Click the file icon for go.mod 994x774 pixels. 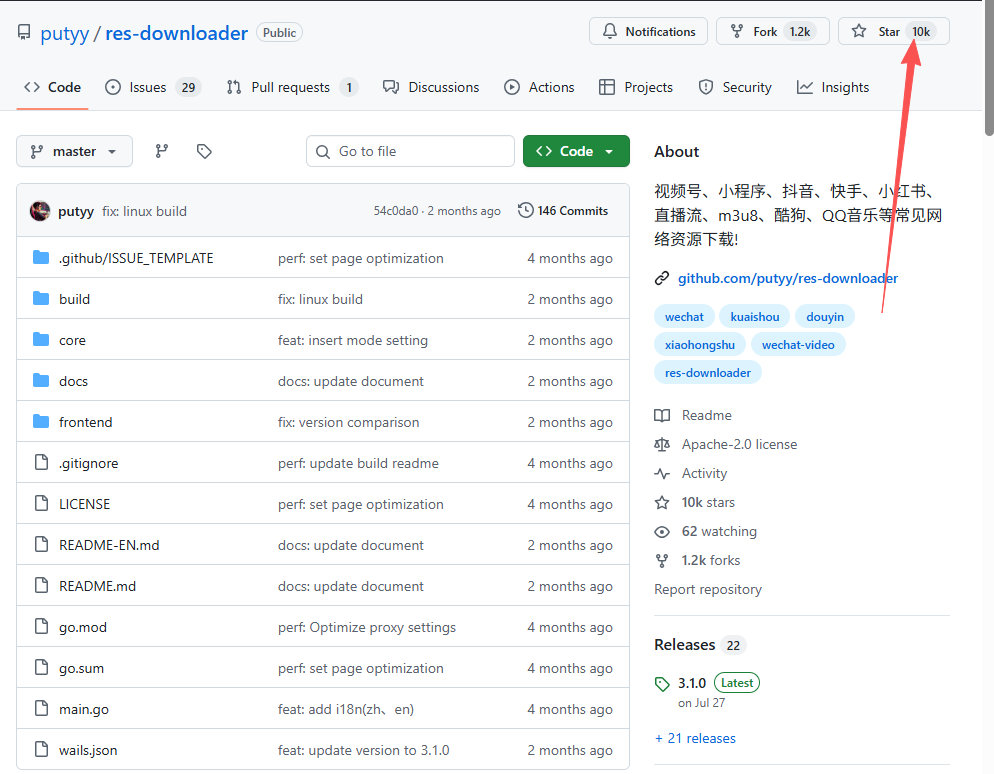[41, 626]
